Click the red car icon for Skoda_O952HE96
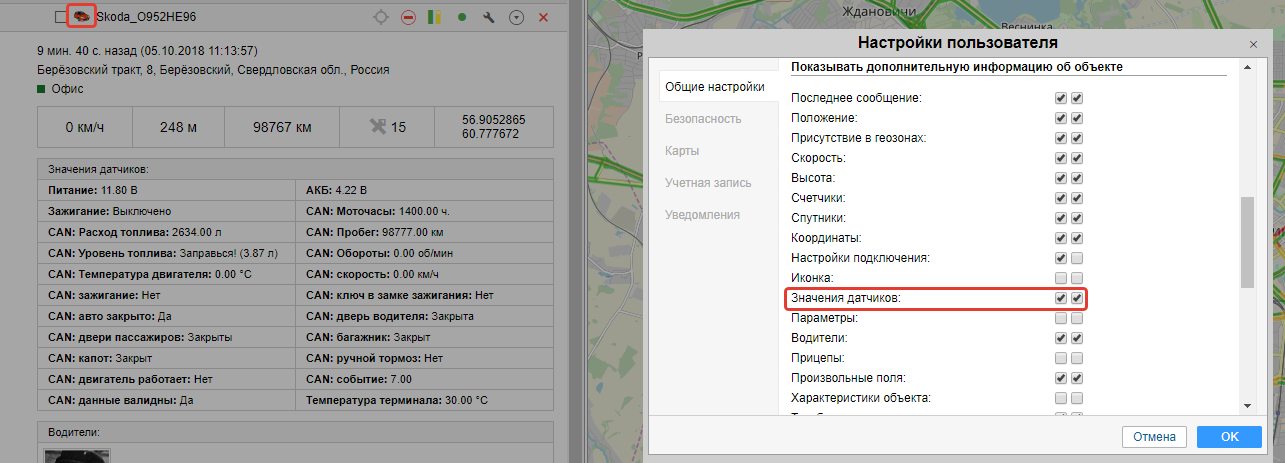This screenshot has height=463, width=1285. point(81,17)
